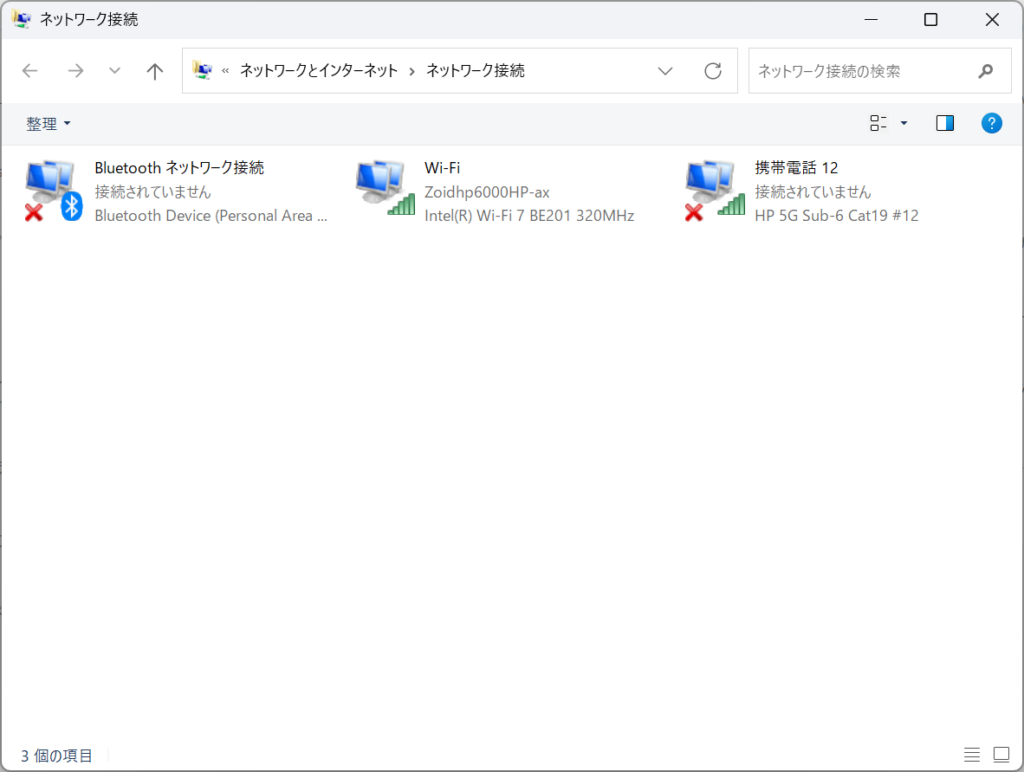Expand the address bar history dropdown
Image resolution: width=1024 pixels, height=772 pixels.
click(665, 71)
